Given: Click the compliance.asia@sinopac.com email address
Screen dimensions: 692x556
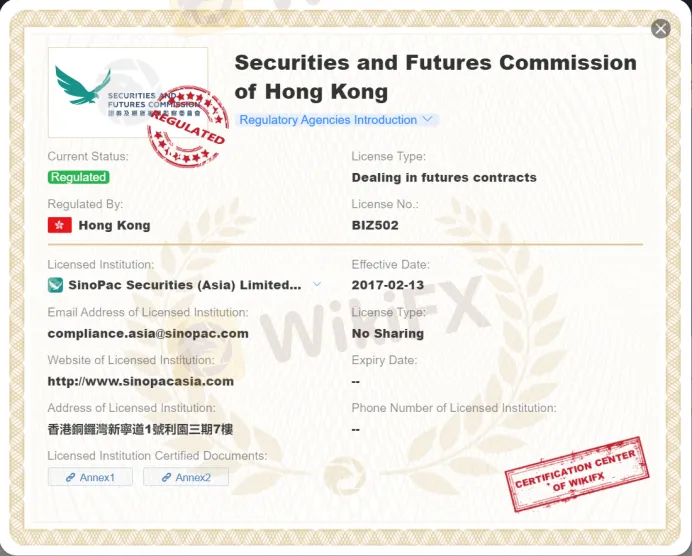Looking at the screenshot, I should [x=148, y=333].
